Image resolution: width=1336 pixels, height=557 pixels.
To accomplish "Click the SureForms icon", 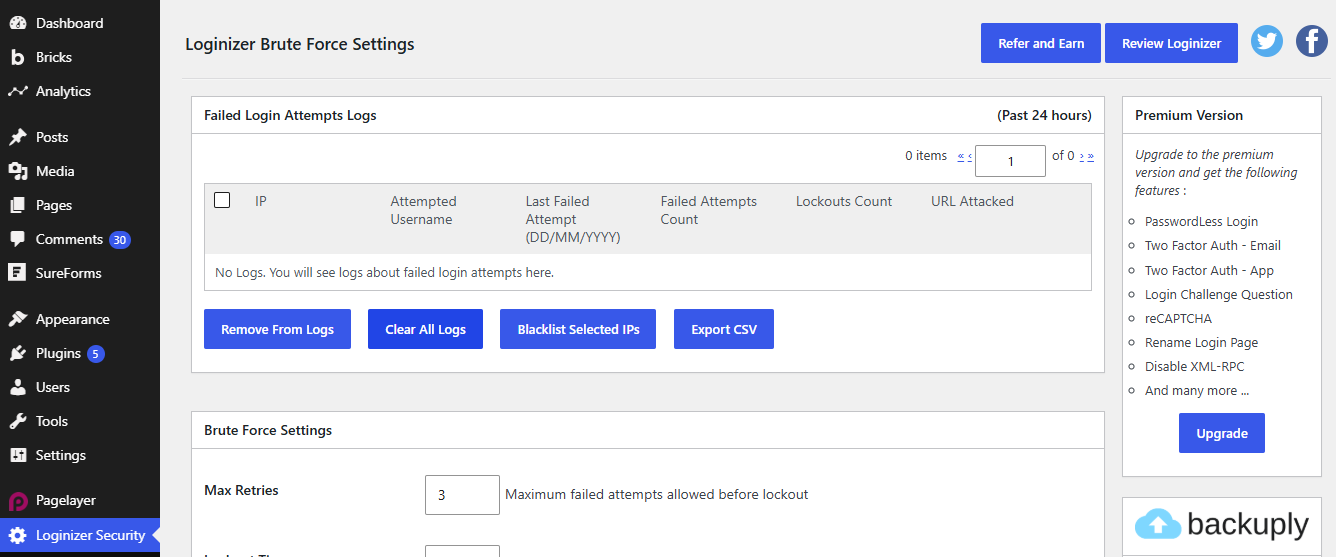I will (x=17, y=273).
